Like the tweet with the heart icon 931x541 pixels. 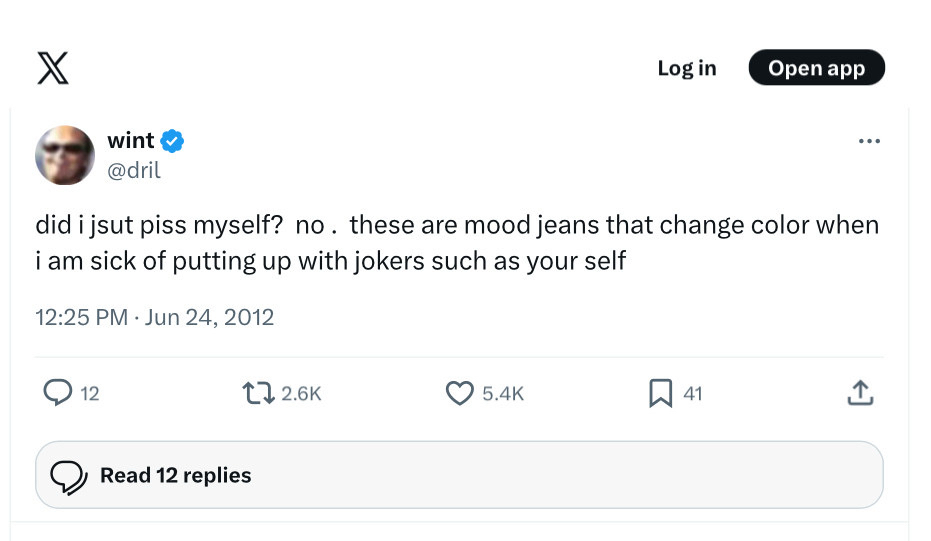(x=459, y=394)
